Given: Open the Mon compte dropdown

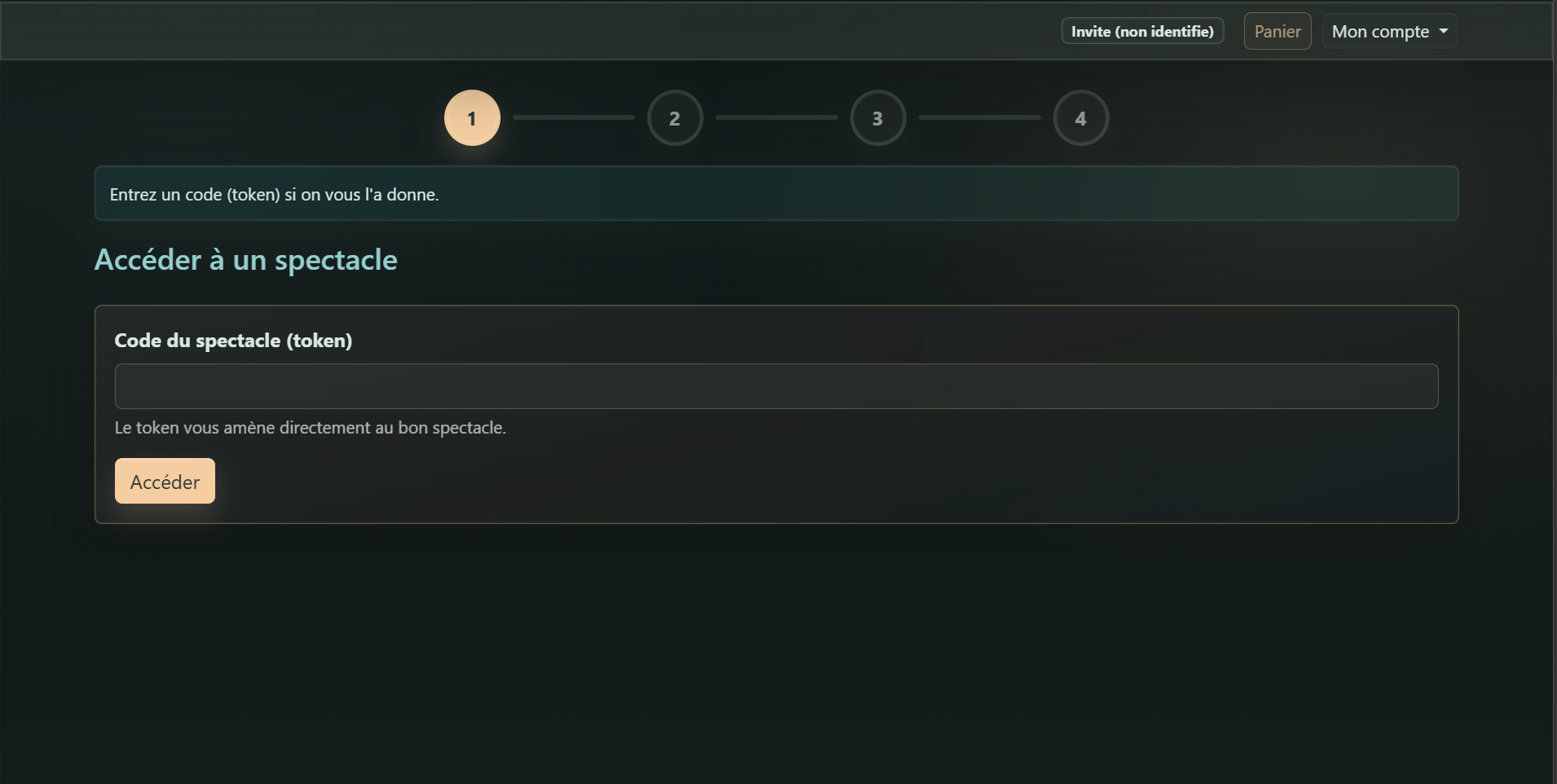Looking at the screenshot, I should point(1389,31).
